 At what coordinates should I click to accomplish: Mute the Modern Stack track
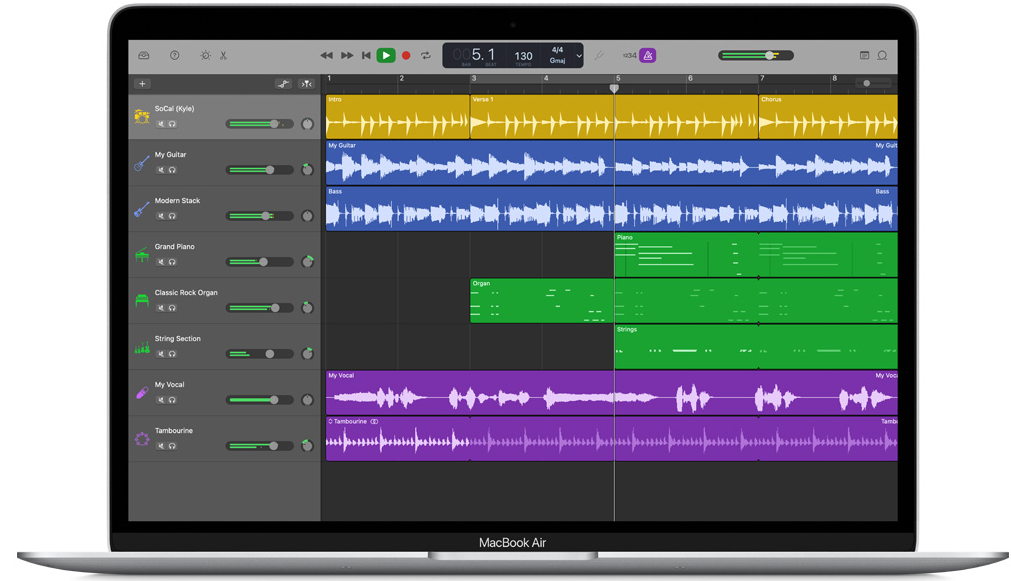coord(161,216)
